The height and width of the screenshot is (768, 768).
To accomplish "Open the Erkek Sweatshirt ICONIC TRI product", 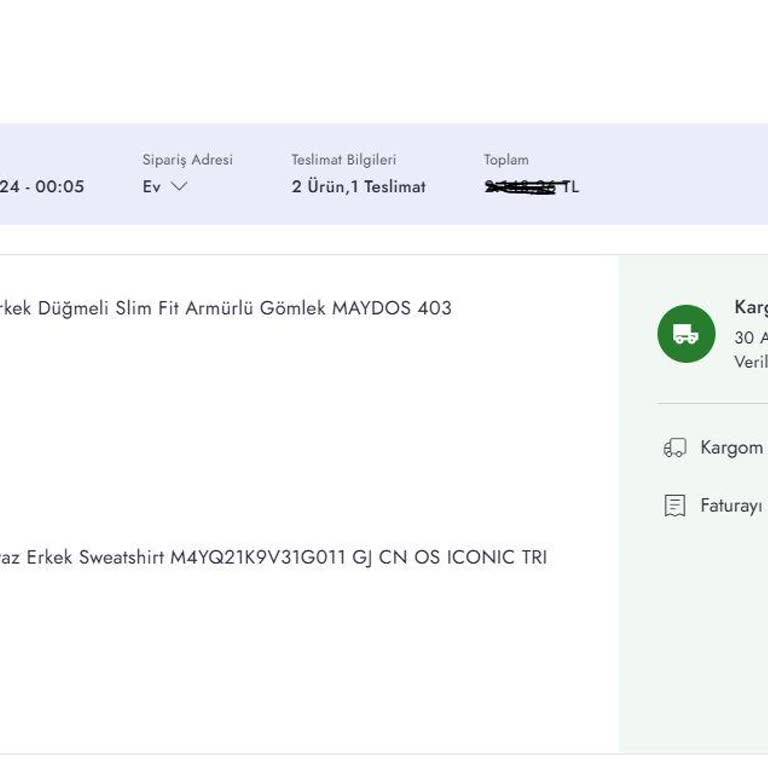I will tap(273, 557).
